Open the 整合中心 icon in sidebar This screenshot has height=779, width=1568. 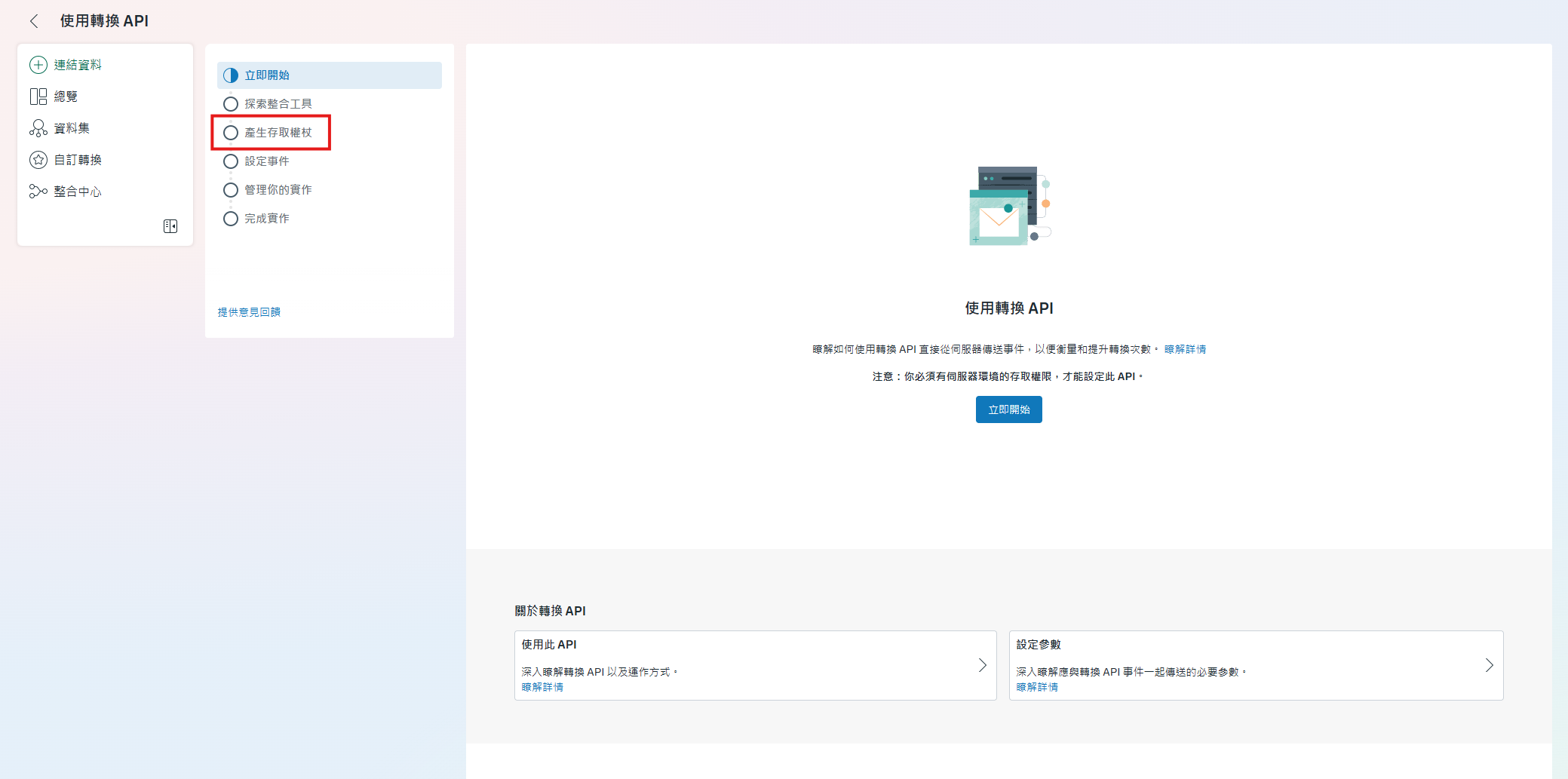pos(38,192)
